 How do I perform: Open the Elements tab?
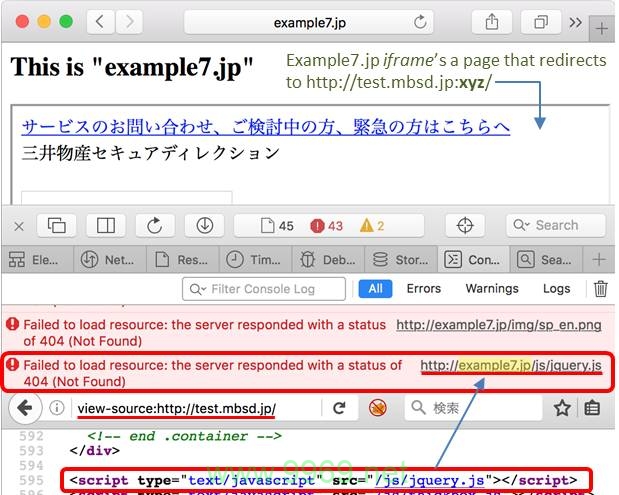(37, 260)
